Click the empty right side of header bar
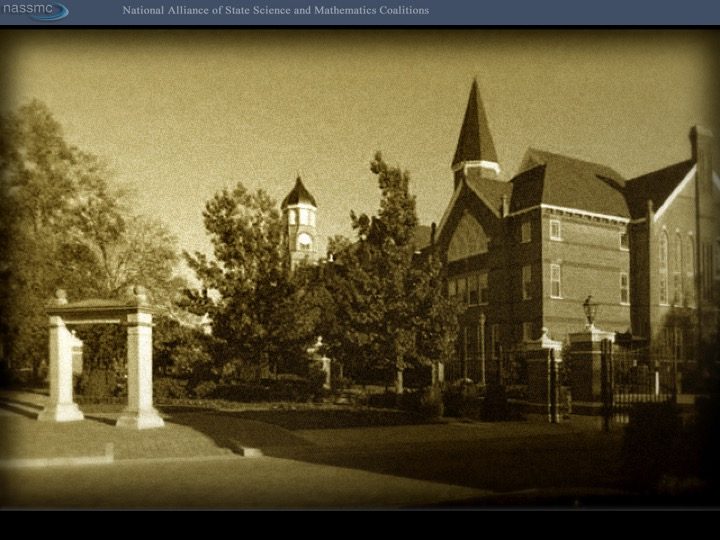 [x=600, y=11]
